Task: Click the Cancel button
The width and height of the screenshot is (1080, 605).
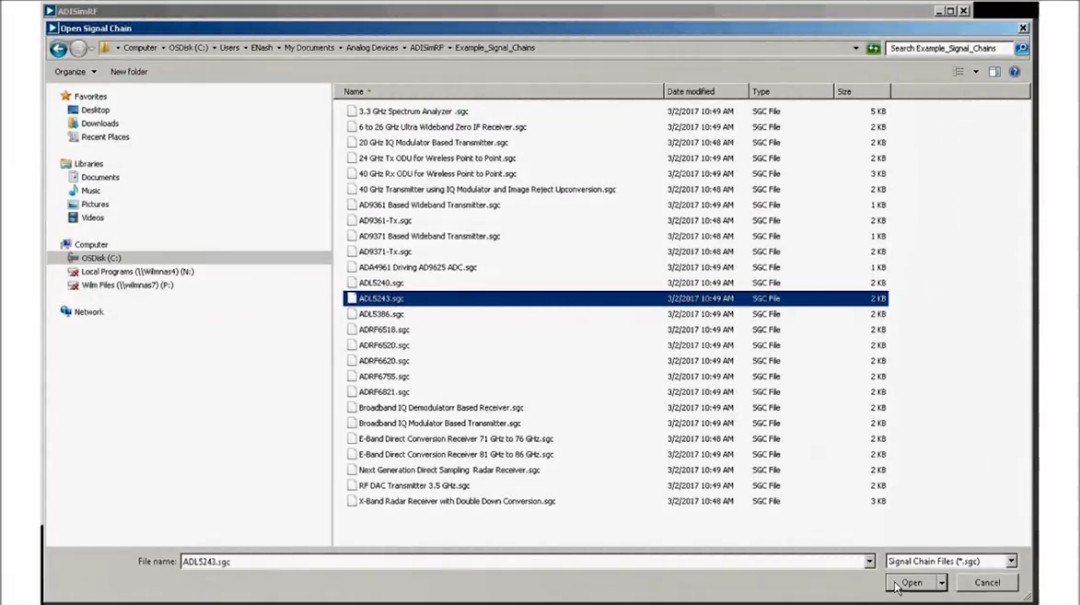Action: click(x=987, y=583)
